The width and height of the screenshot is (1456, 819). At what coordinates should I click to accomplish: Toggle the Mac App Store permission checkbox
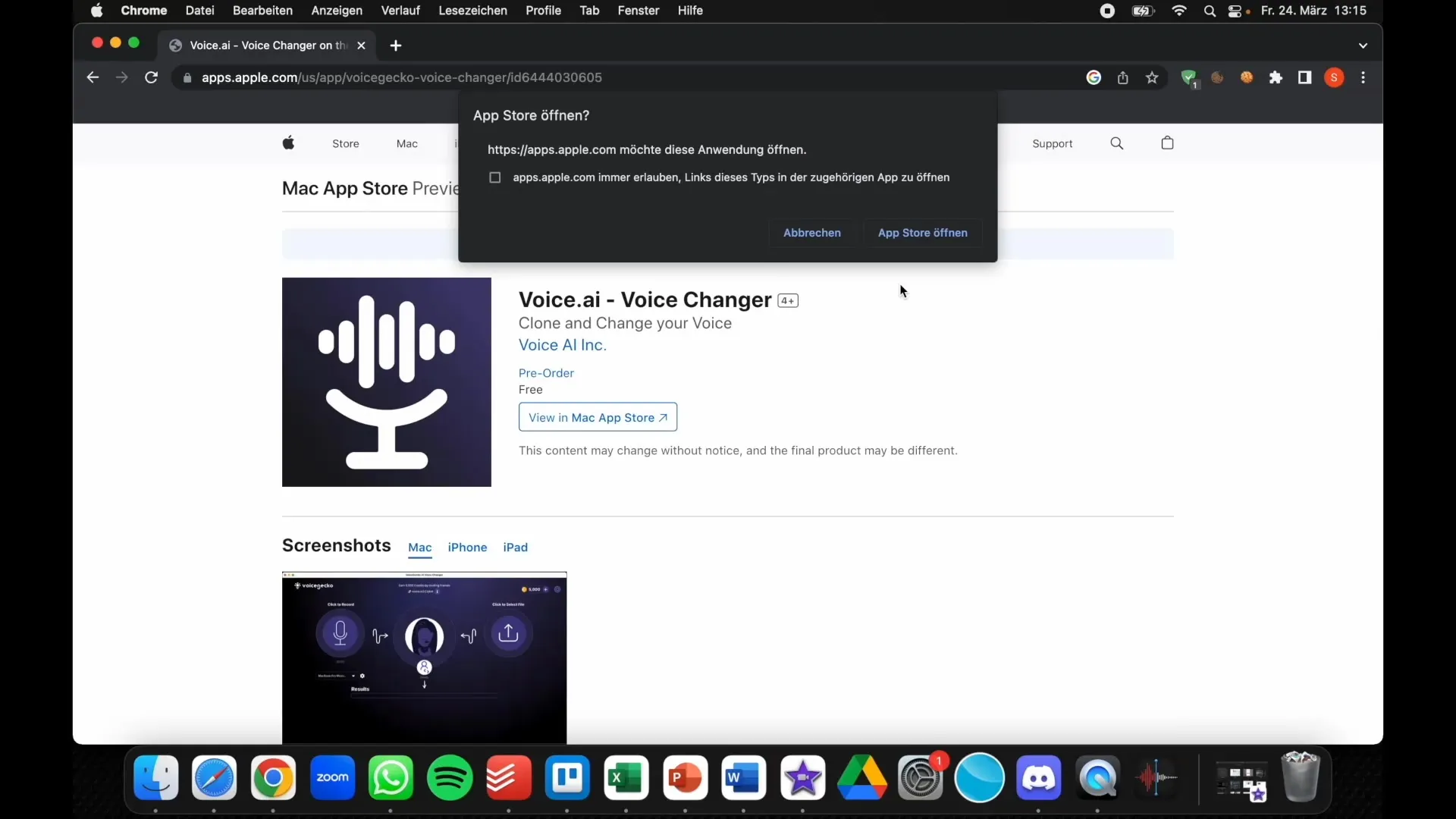coord(495,177)
